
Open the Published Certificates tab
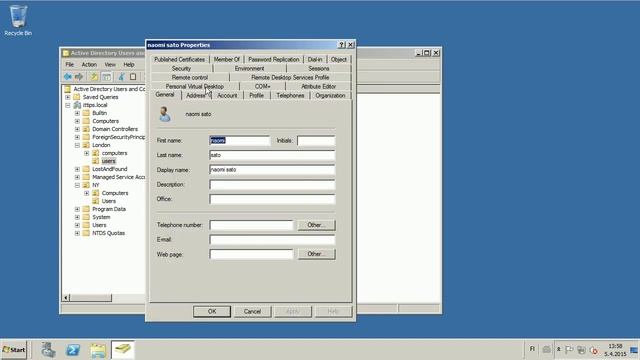click(x=180, y=60)
